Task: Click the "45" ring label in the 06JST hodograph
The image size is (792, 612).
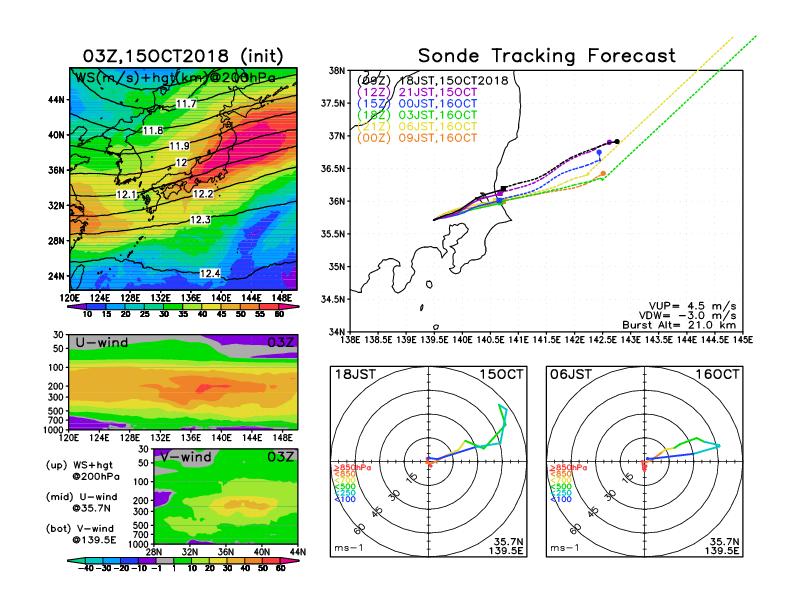Action: click(593, 512)
